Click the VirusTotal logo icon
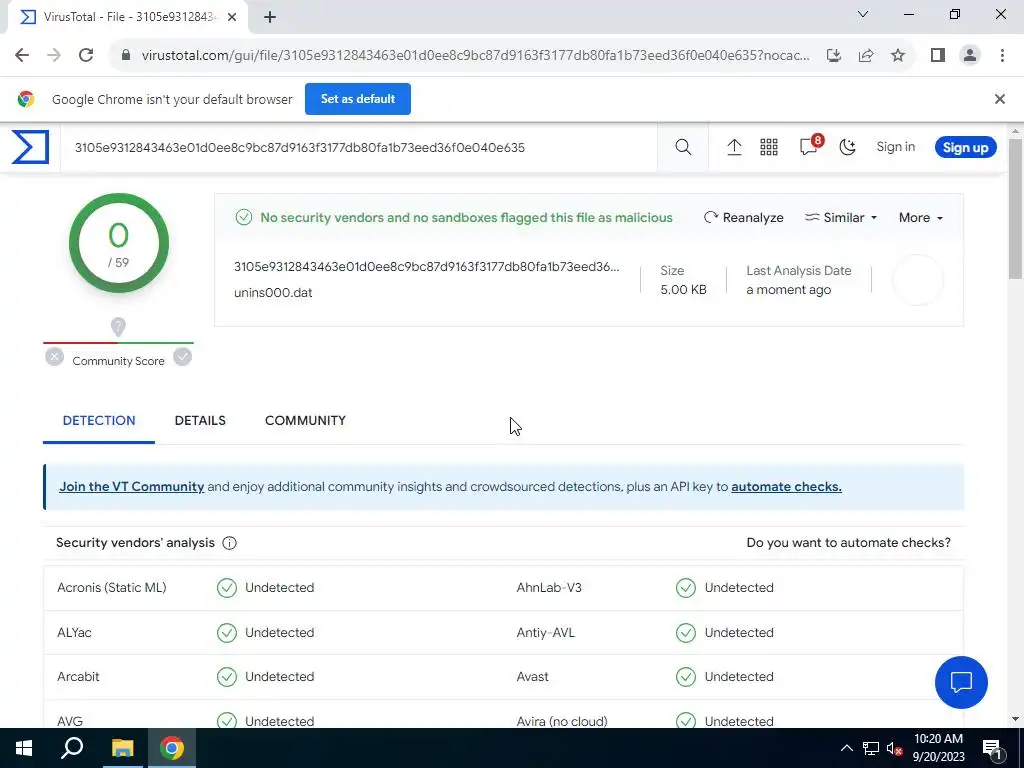The width and height of the screenshot is (1024, 768). click(30, 147)
